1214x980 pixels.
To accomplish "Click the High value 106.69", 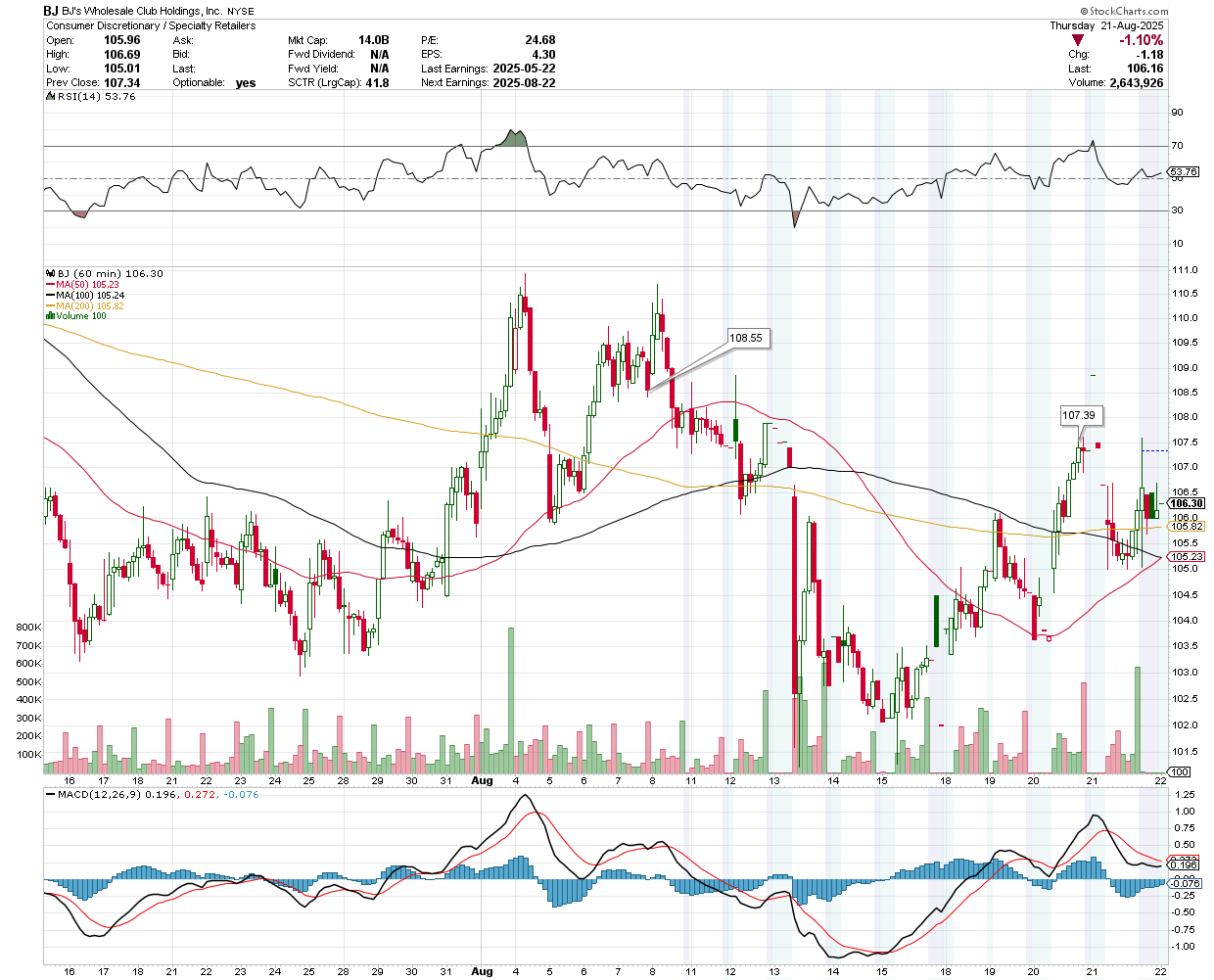I will (122, 55).
